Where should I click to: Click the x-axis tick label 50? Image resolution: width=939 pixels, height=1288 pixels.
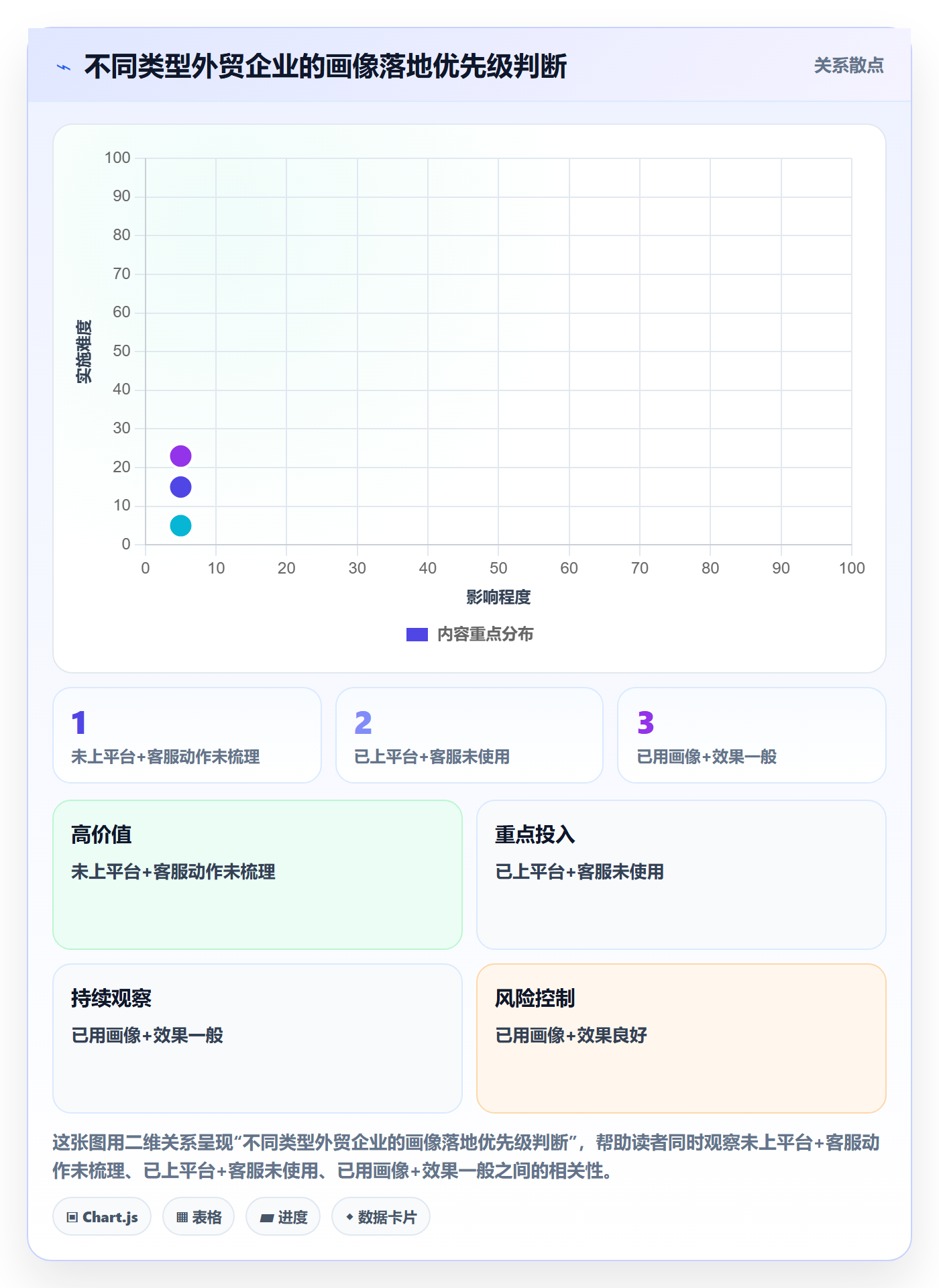[x=498, y=568]
